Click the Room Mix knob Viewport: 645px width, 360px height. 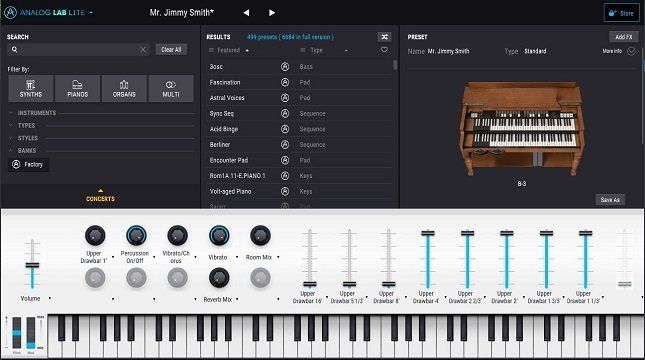[x=260, y=235]
